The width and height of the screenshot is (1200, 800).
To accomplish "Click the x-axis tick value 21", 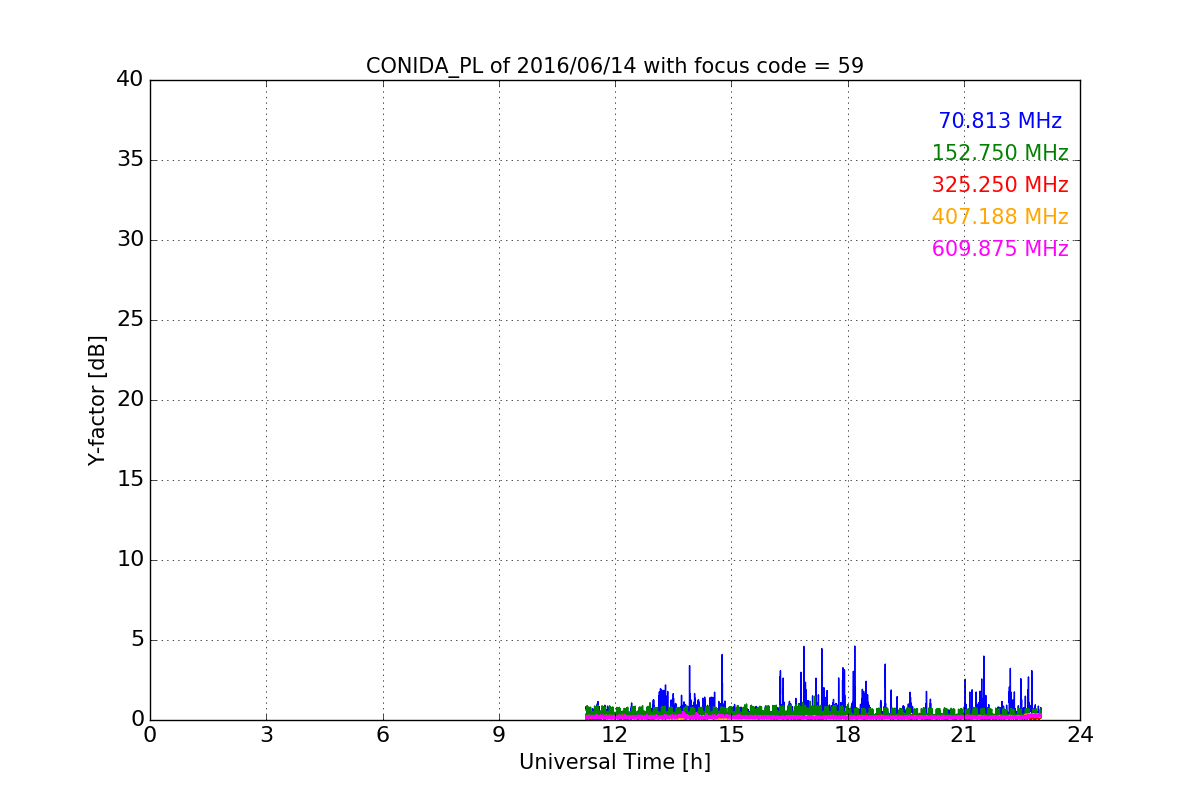I will [x=964, y=734].
